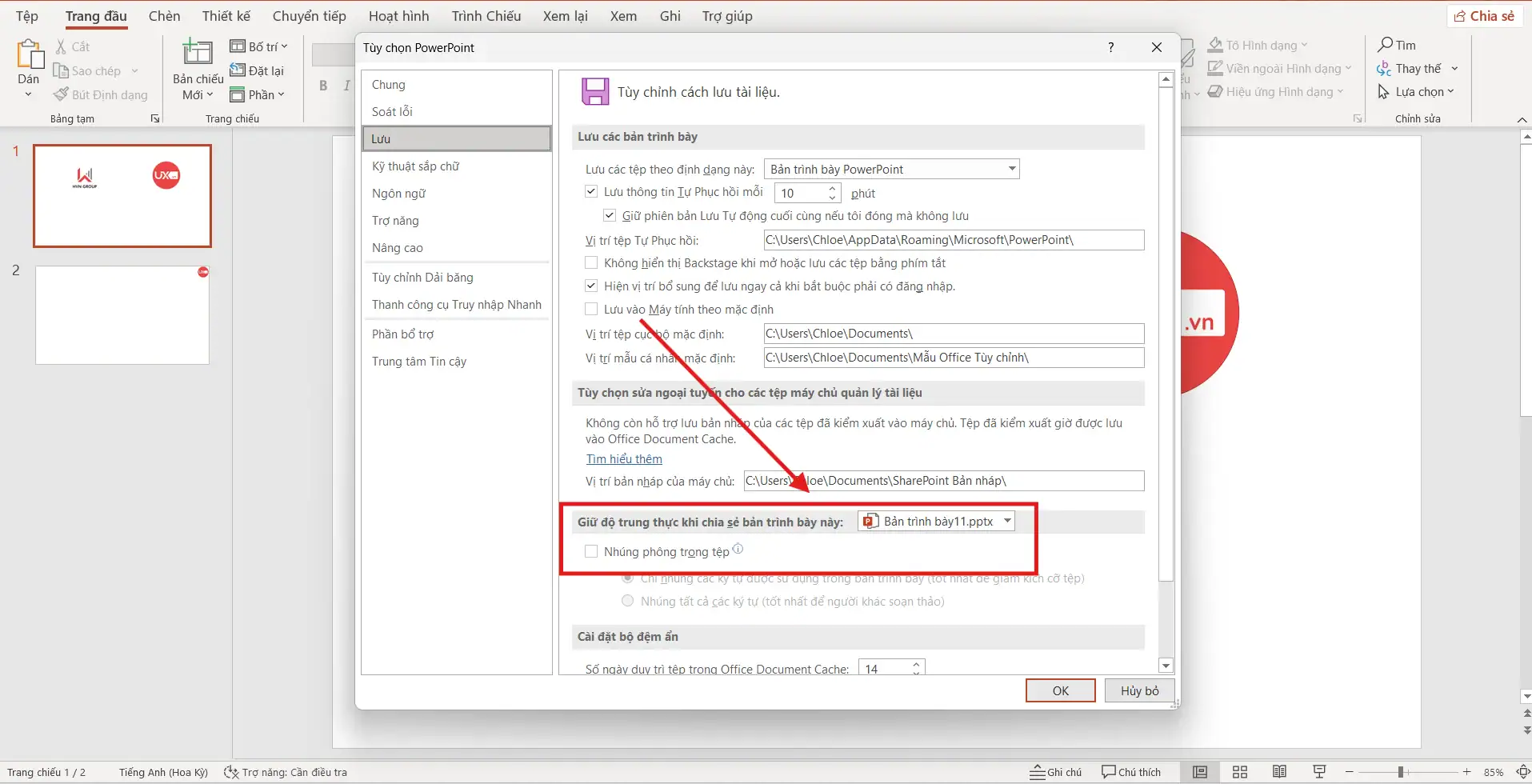Image resolution: width=1532 pixels, height=784 pixels.
Task: Enable Nhúng phông trong tệp checkbox
Action: tap(592, 551)
